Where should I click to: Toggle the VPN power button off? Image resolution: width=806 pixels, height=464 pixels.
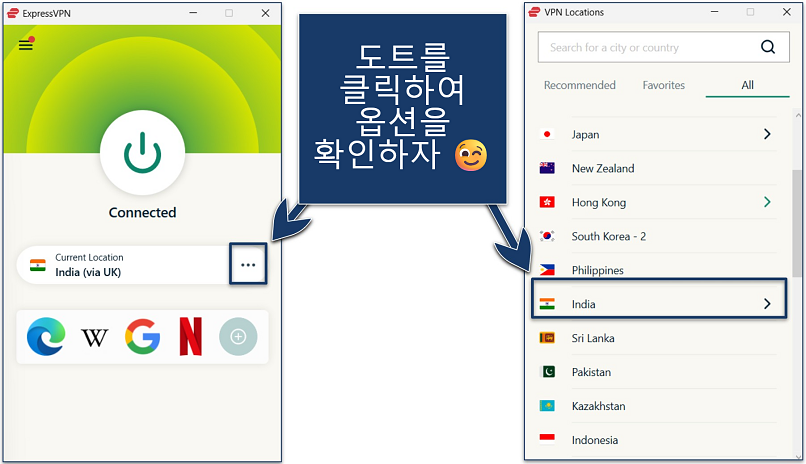tap(142, 153)
